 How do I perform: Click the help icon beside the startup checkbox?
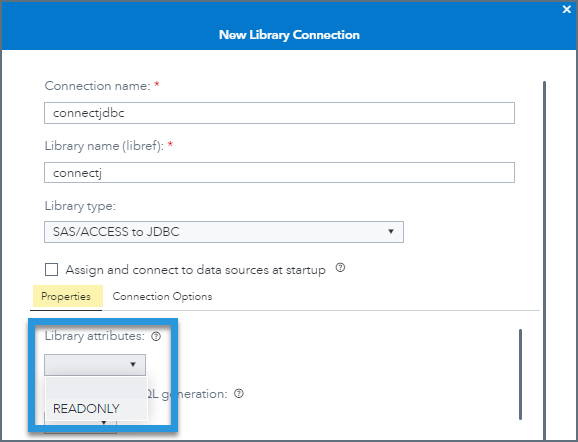(340, 268)
